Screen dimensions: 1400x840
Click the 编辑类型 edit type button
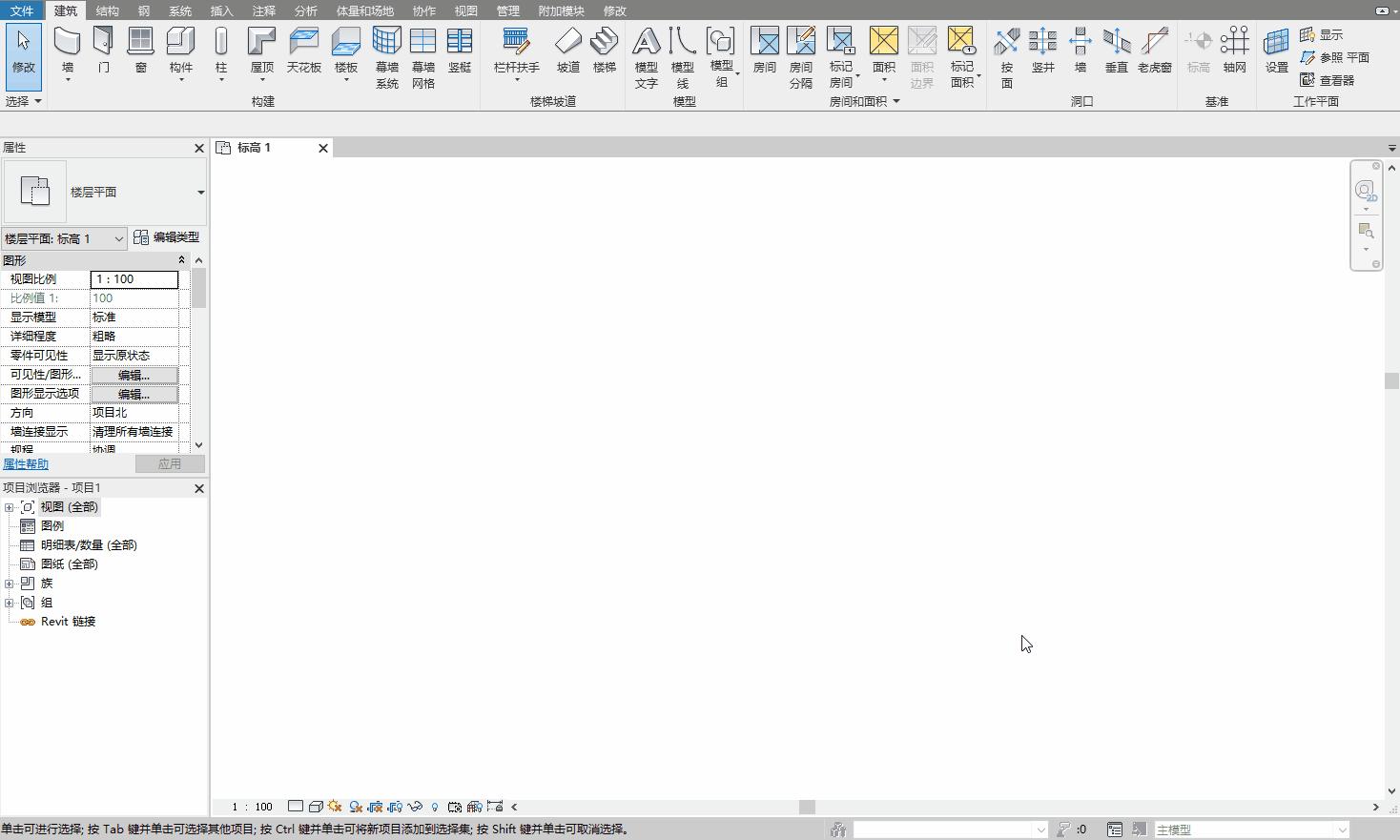pyautogui.click(x=167, y=237)
